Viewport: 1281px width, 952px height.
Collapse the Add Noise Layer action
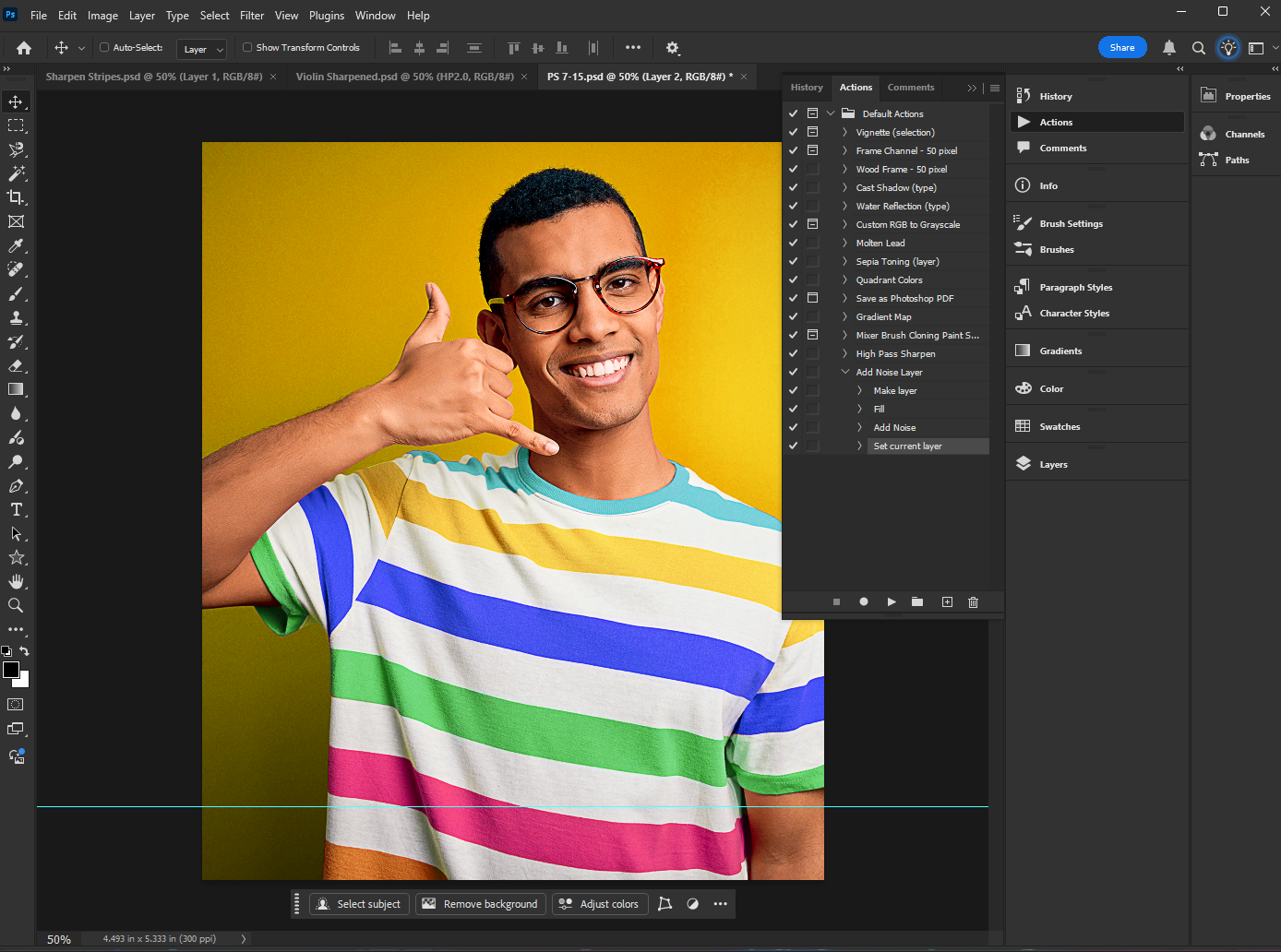point(844,373)
